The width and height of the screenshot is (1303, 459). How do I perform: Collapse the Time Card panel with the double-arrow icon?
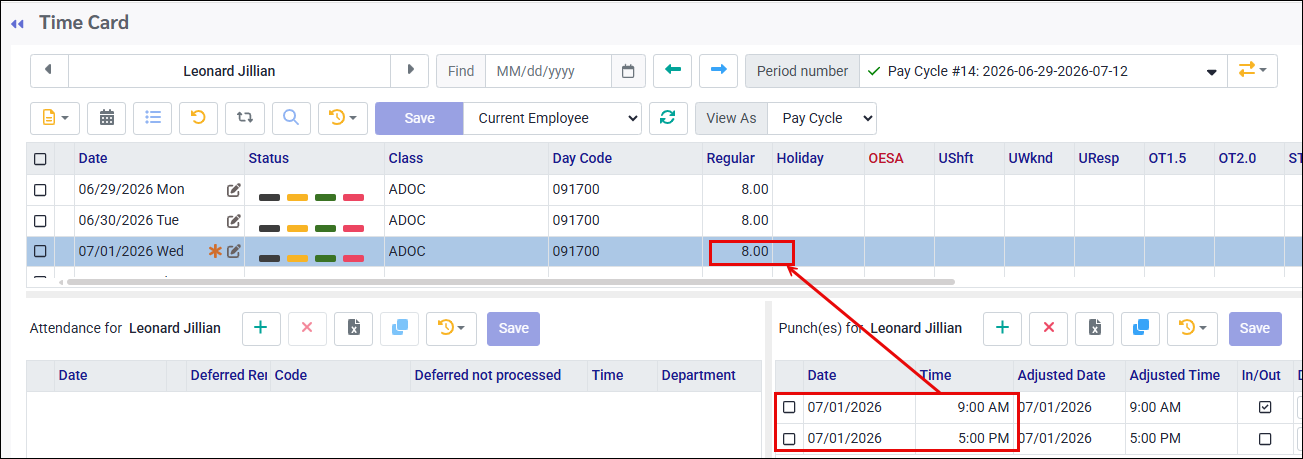[17, 23]
